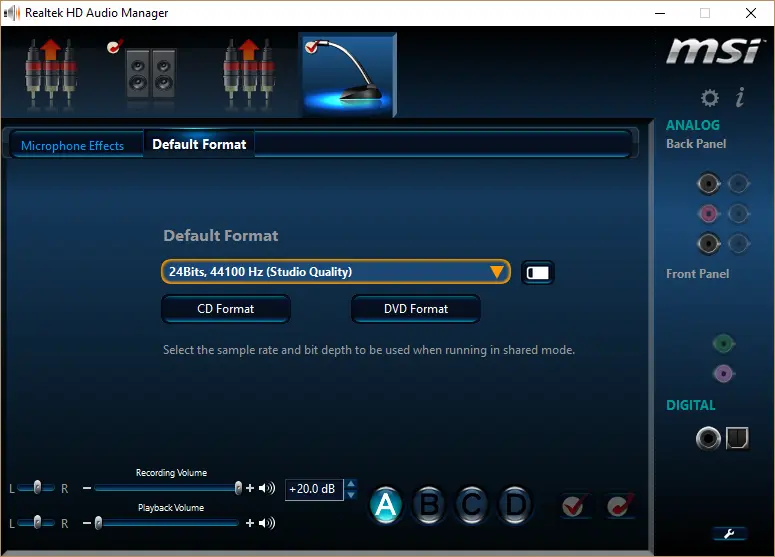775x557 pixels.
Task: Click the green Front Panel jack
Action: click(724, 343)
